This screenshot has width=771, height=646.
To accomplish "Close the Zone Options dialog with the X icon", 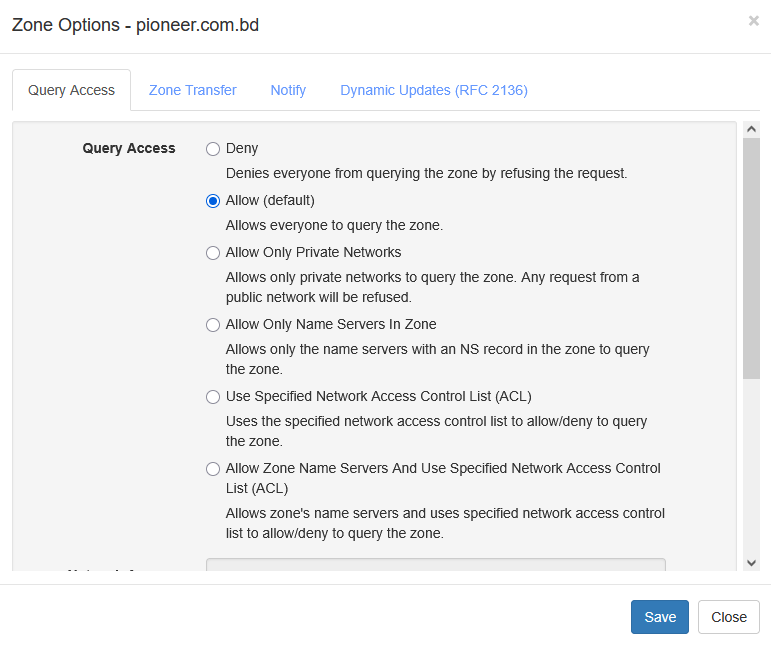I will 753,21.
